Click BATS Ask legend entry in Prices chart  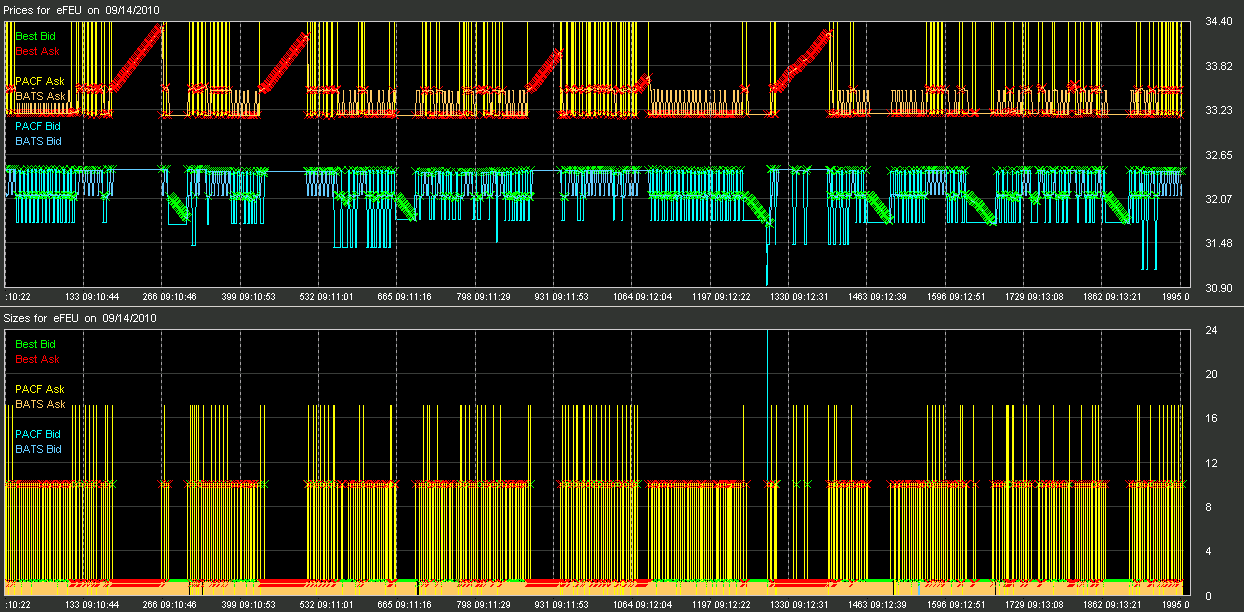41,96
